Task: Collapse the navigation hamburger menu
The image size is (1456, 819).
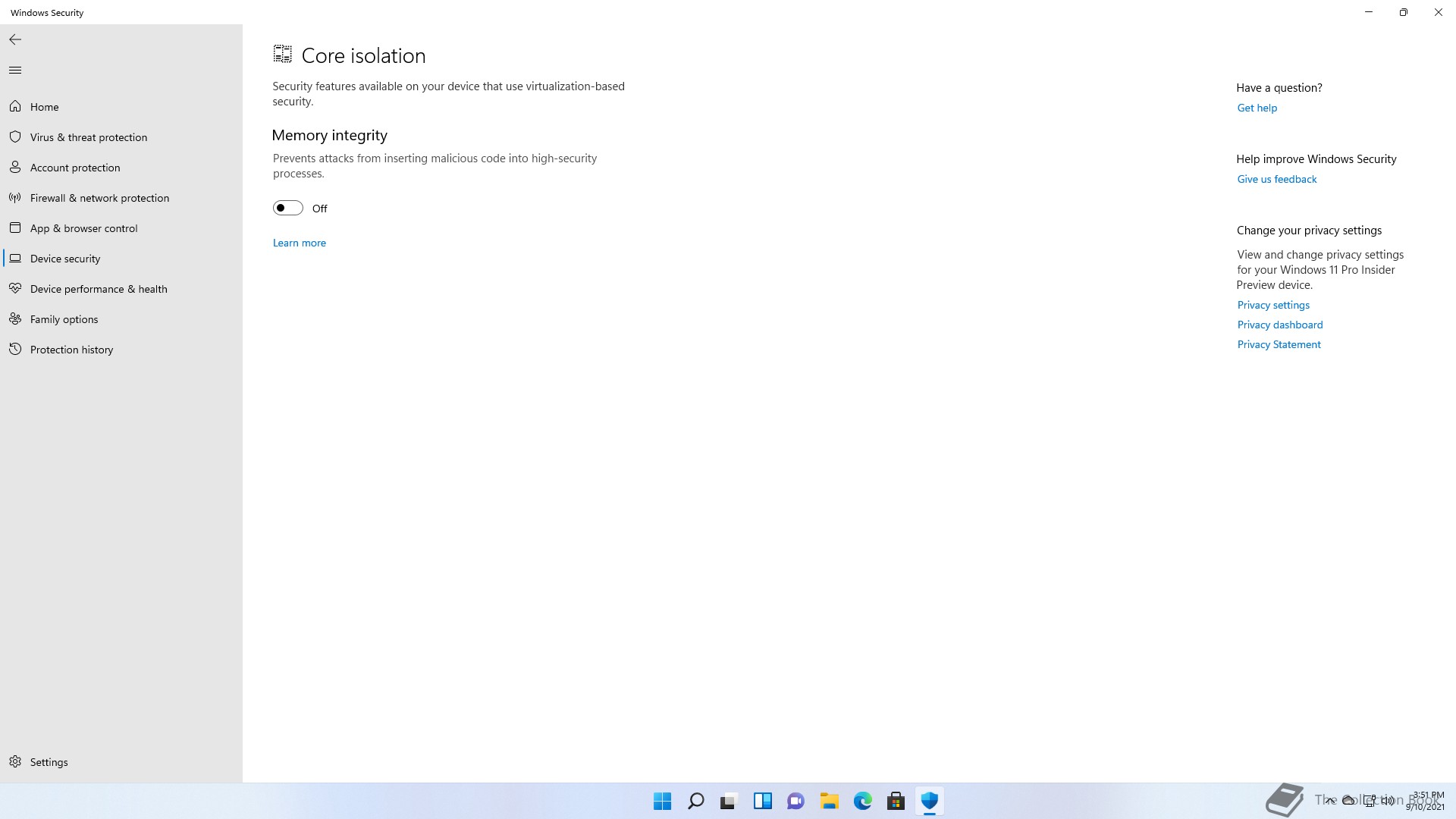Action: (x=15, y=70)
